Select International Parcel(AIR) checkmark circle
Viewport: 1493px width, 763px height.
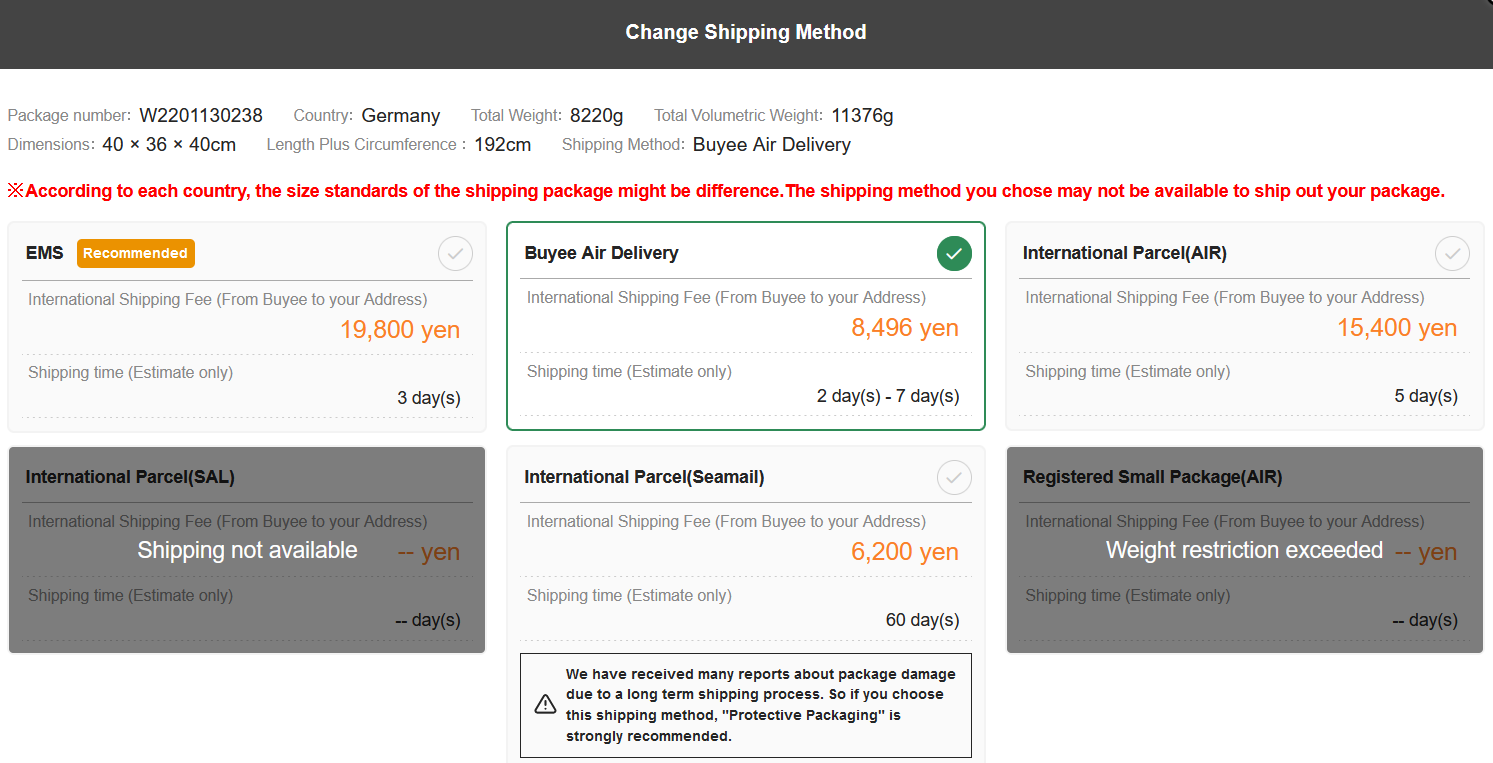click(1452, 254)
